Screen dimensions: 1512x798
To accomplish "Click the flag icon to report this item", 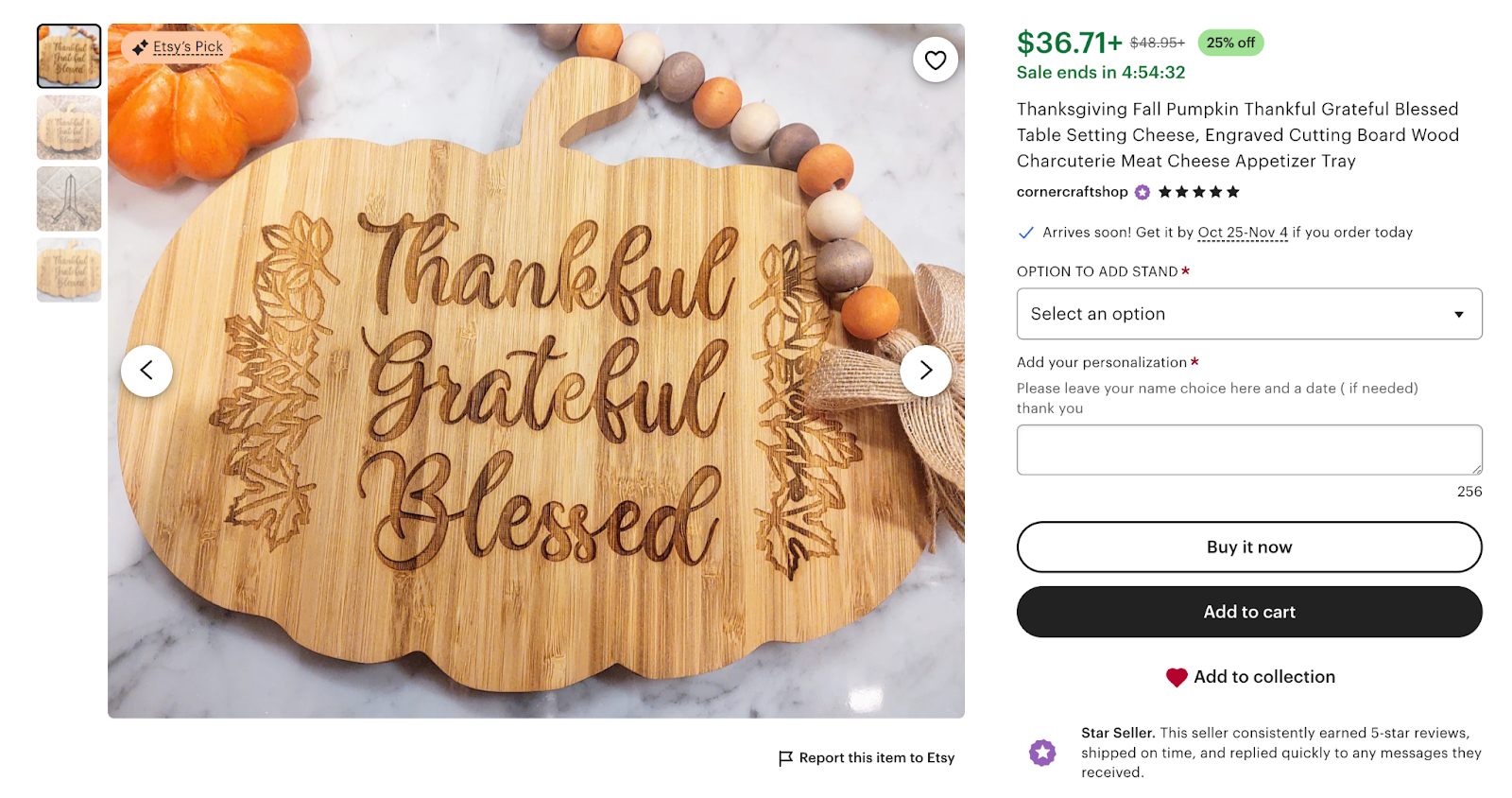I will click(784, 757).
